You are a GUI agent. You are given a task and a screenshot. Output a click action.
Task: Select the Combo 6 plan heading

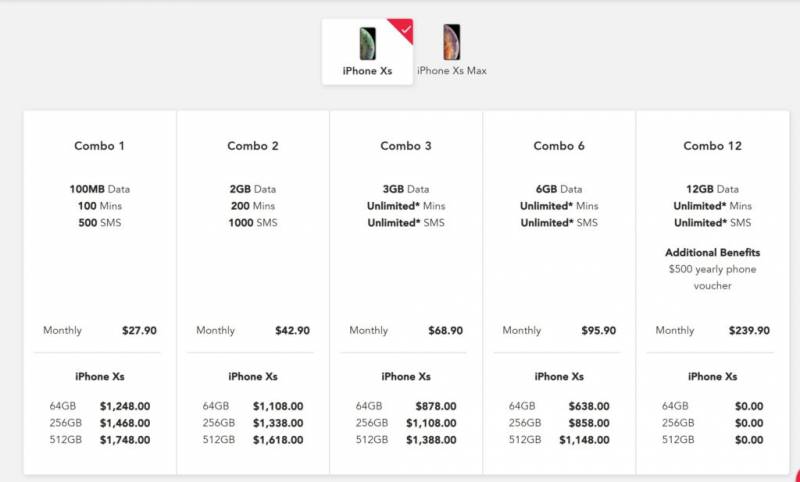(x=559, y=146)
